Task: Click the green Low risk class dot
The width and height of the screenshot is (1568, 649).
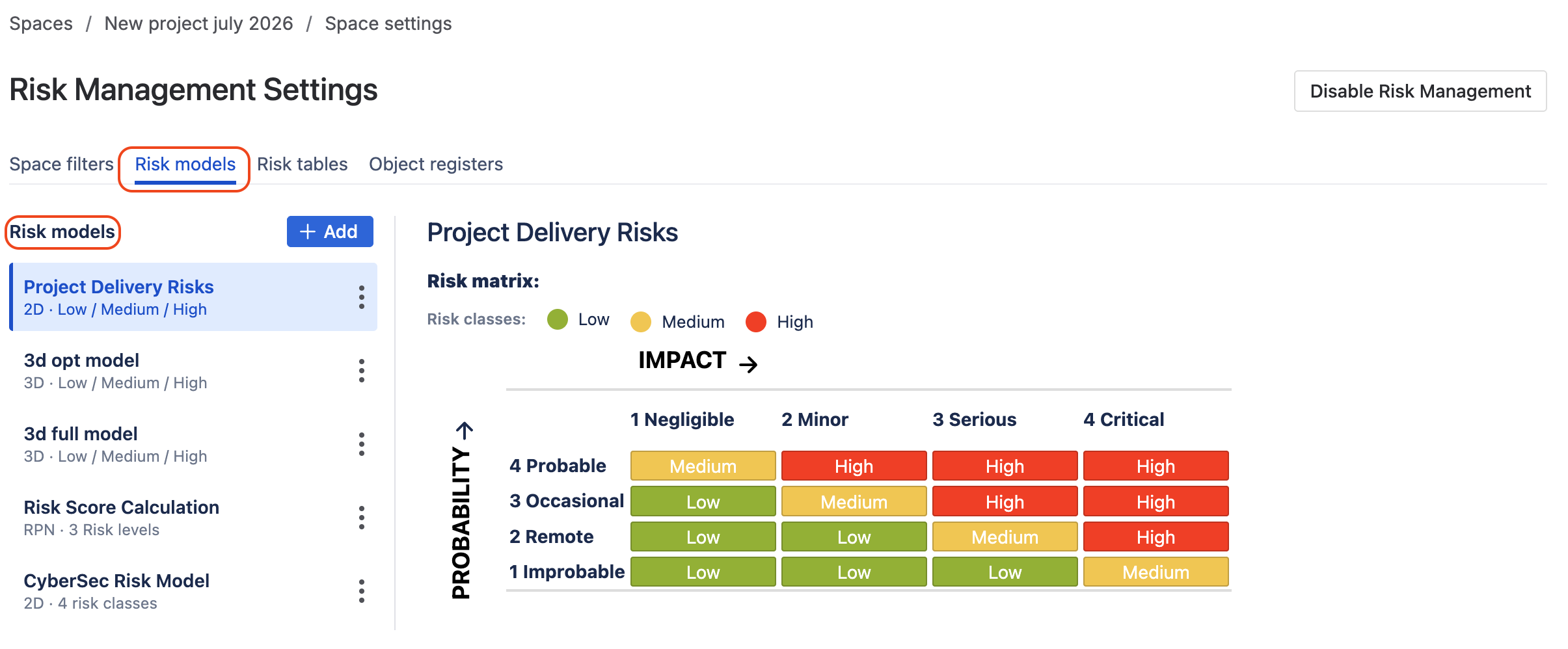Action: pos(558,319)
